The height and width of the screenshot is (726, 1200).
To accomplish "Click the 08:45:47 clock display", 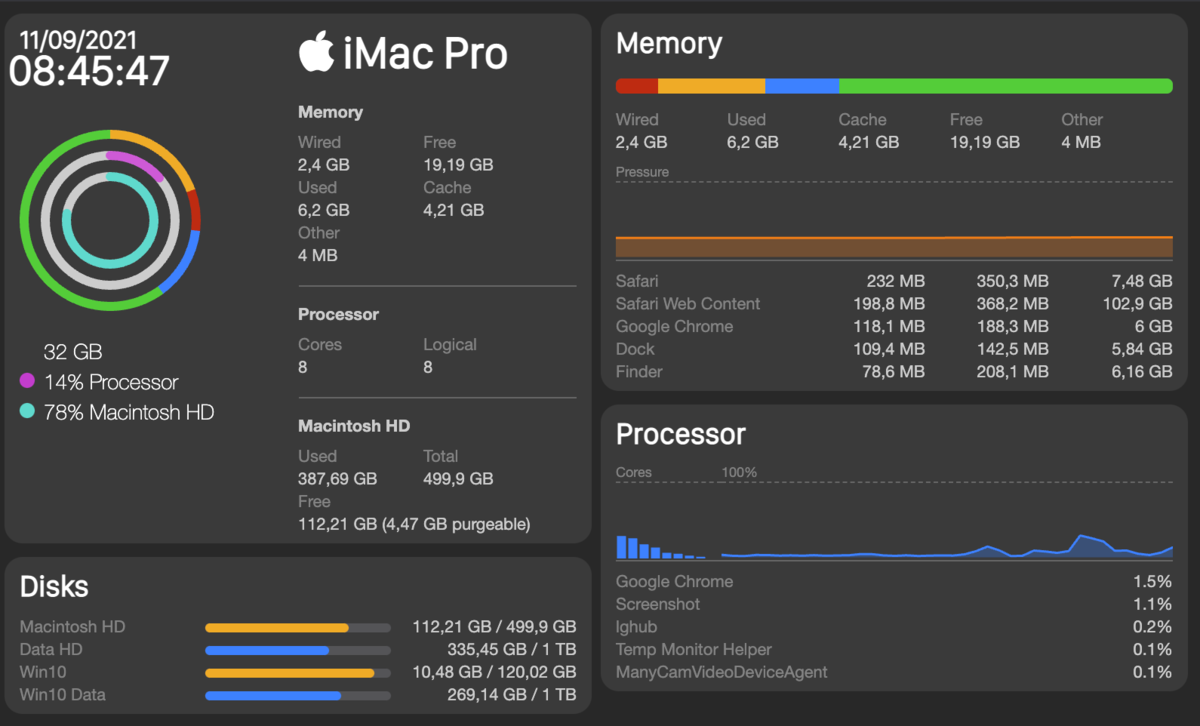I will click(x=90, y=72).
